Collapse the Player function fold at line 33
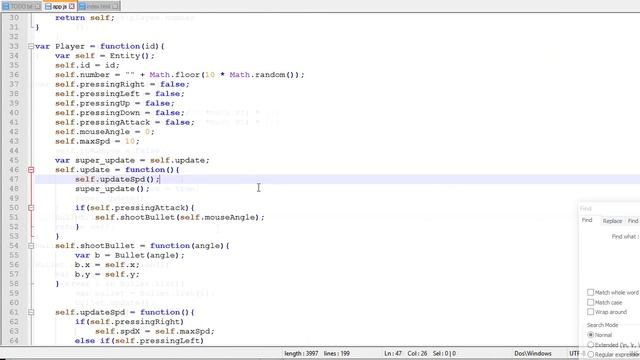Screen dimensions: 640x360 [31, 47]
